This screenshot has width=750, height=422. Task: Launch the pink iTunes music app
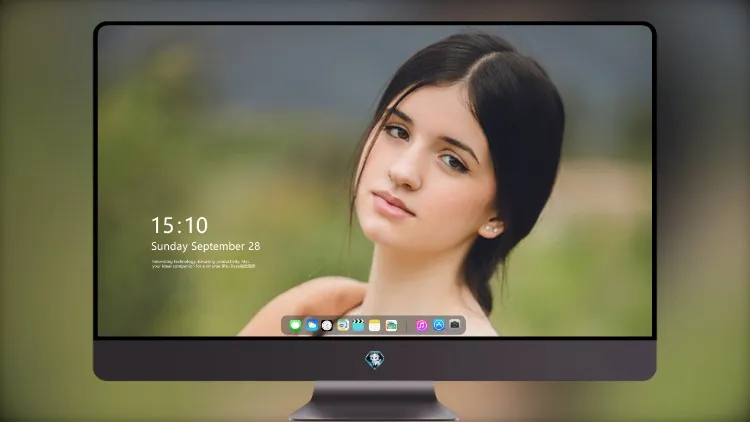click(x=421, y=325)
